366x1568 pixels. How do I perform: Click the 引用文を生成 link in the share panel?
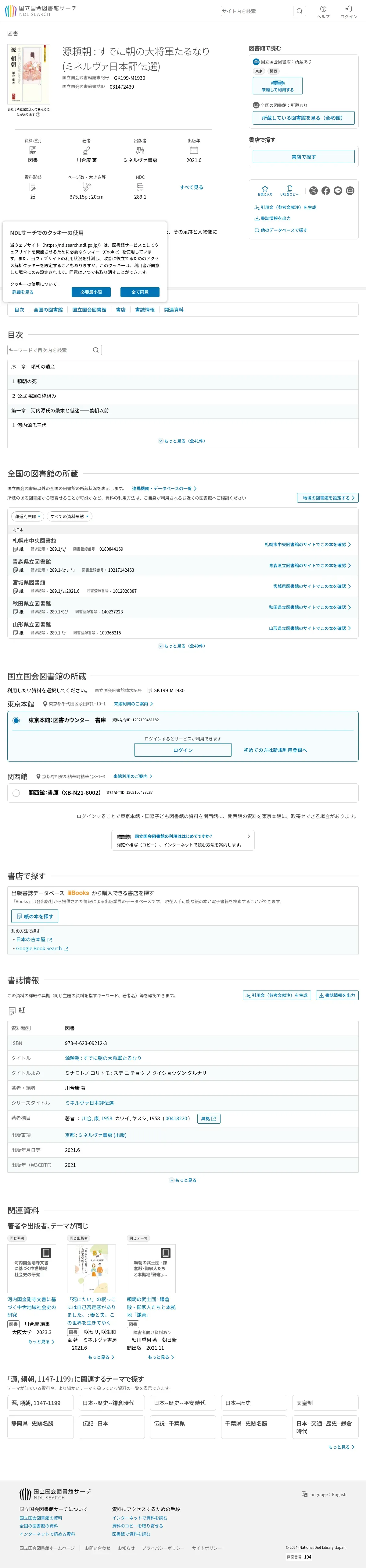(x=285, y=207)
